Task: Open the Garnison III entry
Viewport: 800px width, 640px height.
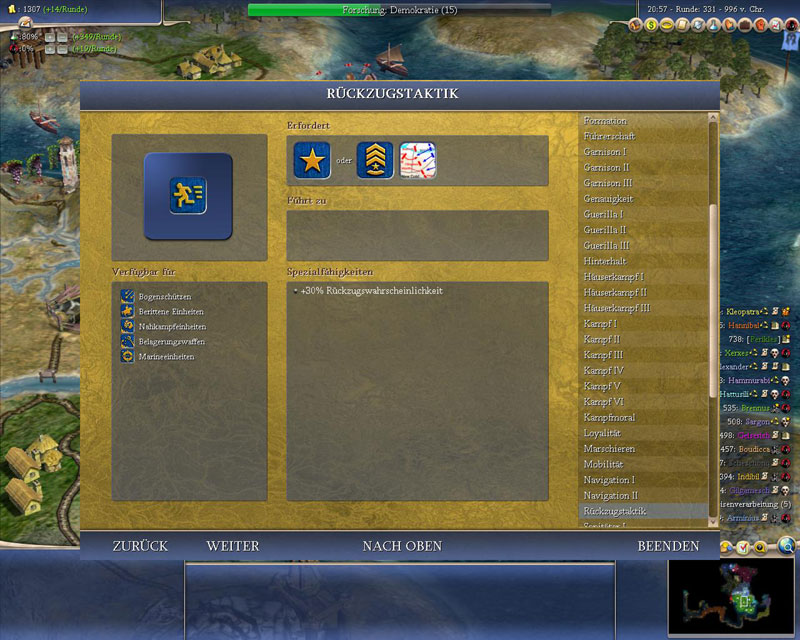Action: pos(643,183)
